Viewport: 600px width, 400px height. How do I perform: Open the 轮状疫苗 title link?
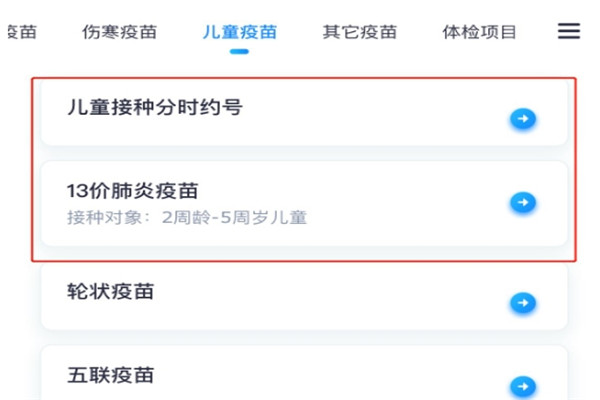pyautogui.click(x=111, y=291)
